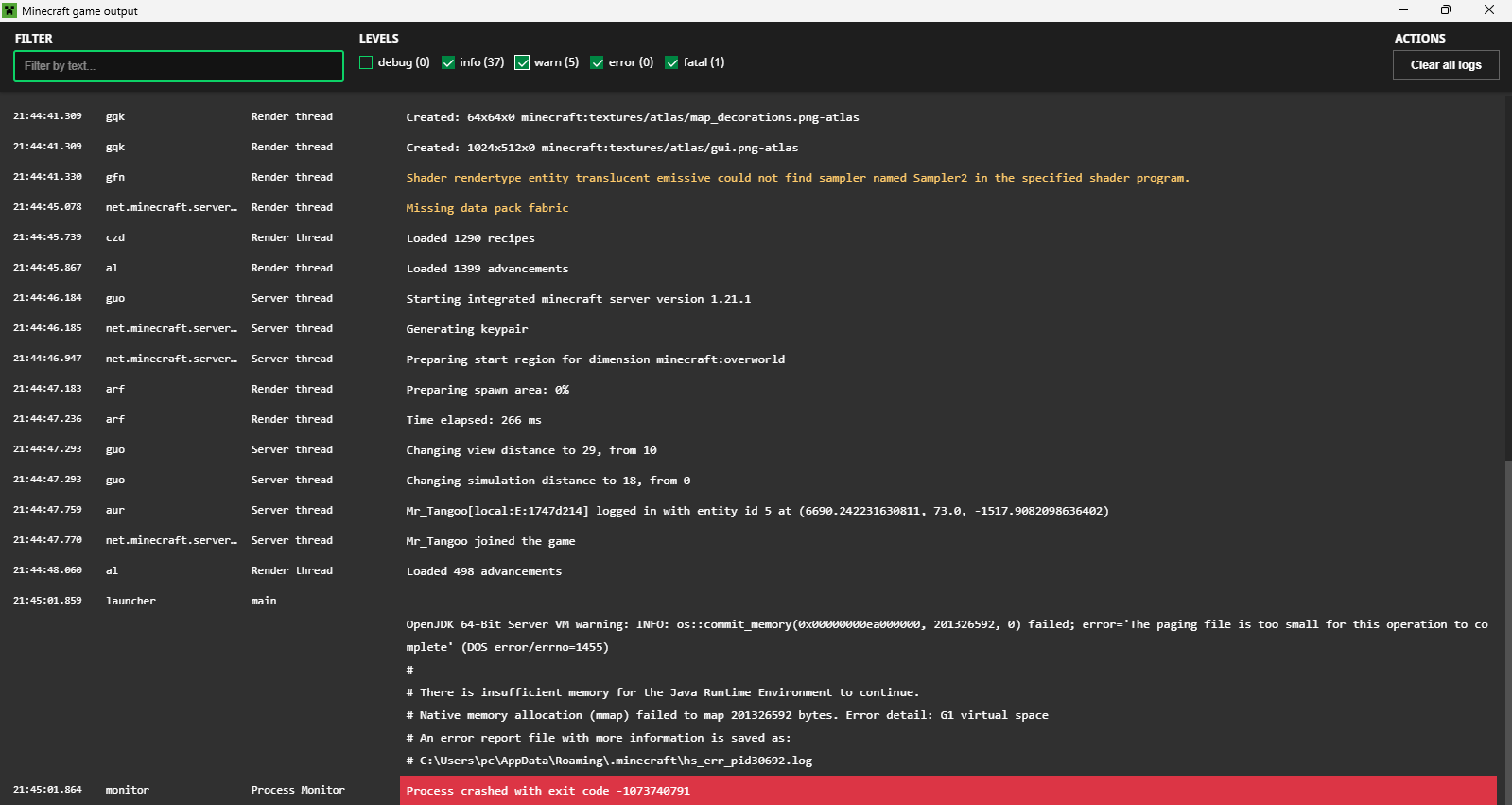This screenshot has height=805, width=1512.
Task: Select the Mr_Tangoo logged in with entity id line
Action: pyautogui.click(x=757, y=511)
